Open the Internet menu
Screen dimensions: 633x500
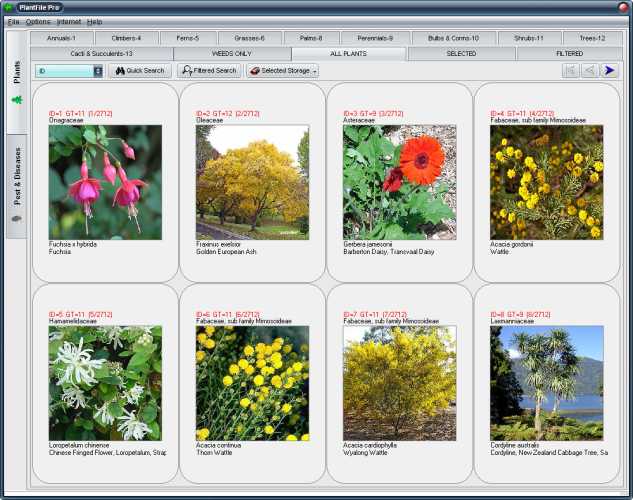[69, 21]
